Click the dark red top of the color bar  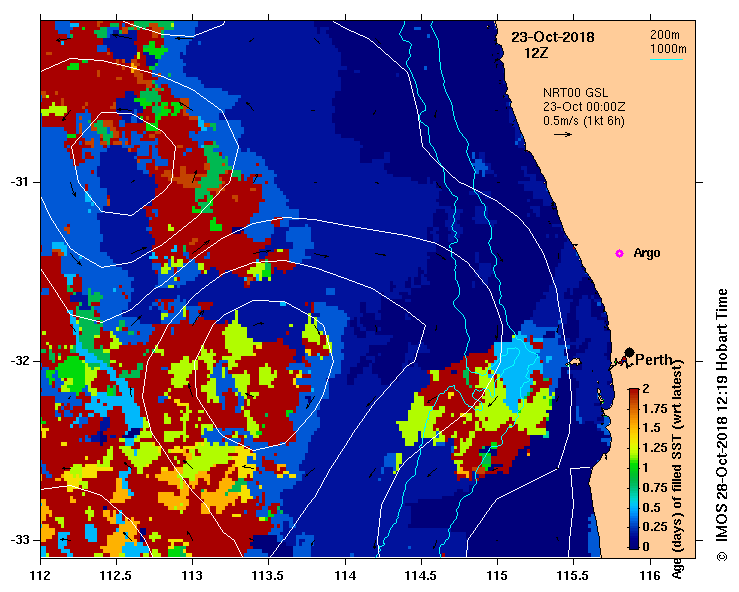[633, 393]
